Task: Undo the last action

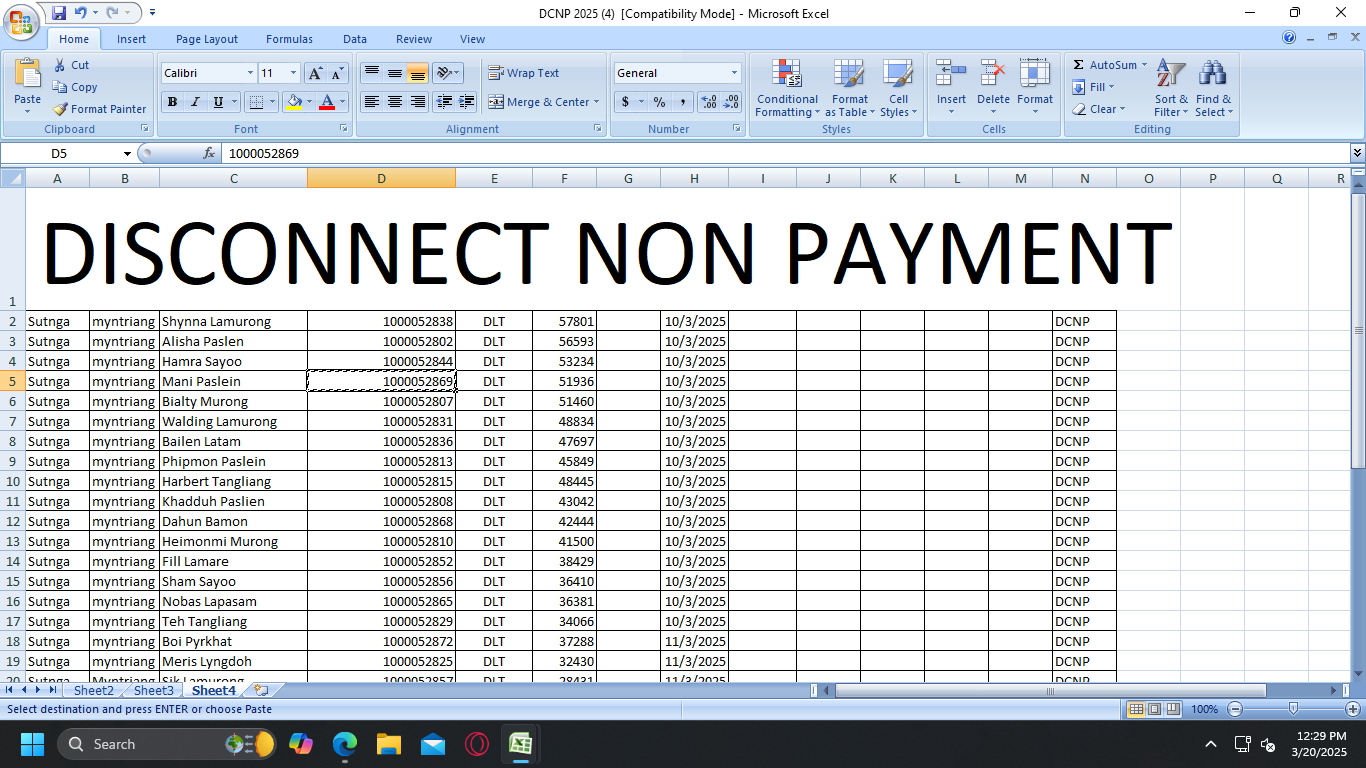Action: (81, 13)
